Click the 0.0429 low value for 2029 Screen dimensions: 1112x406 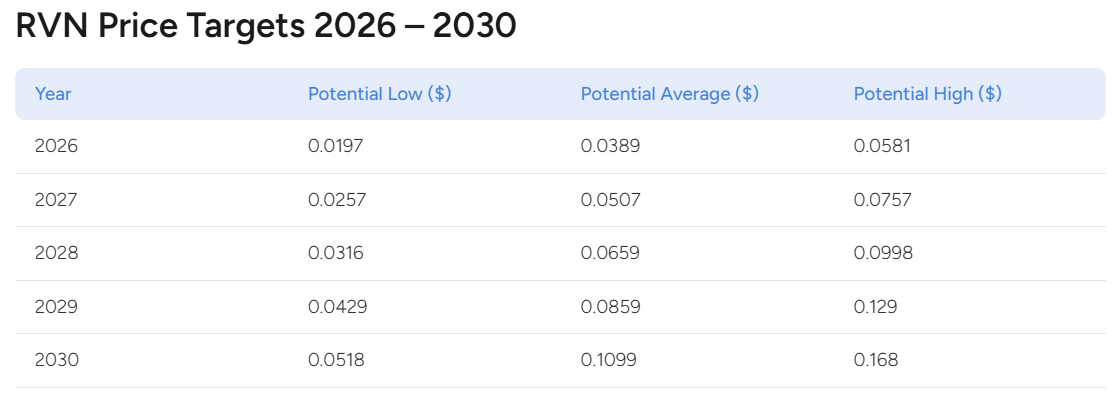(337, 306)
